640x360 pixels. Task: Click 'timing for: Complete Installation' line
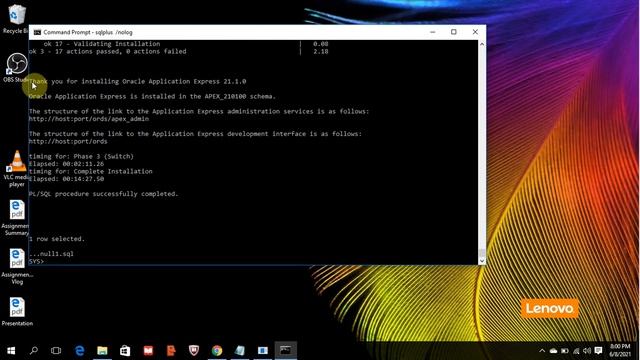coord(90,171)
